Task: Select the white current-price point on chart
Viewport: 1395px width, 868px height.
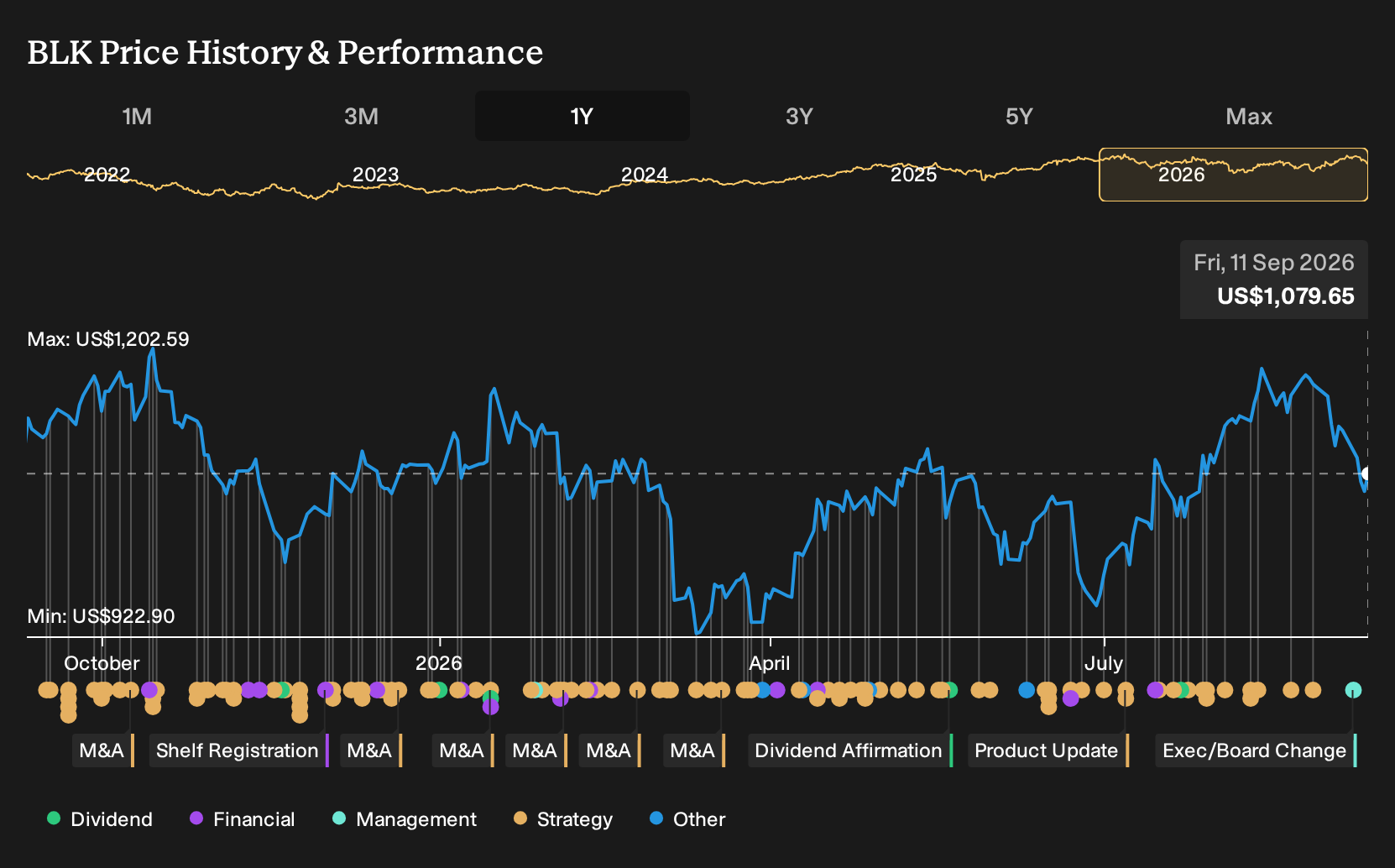Action: [1367, 473]
